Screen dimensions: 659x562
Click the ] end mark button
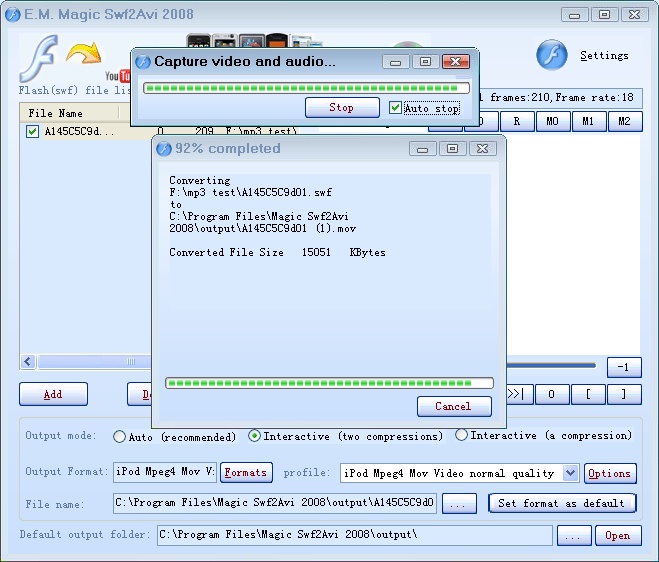click(624, 394)
